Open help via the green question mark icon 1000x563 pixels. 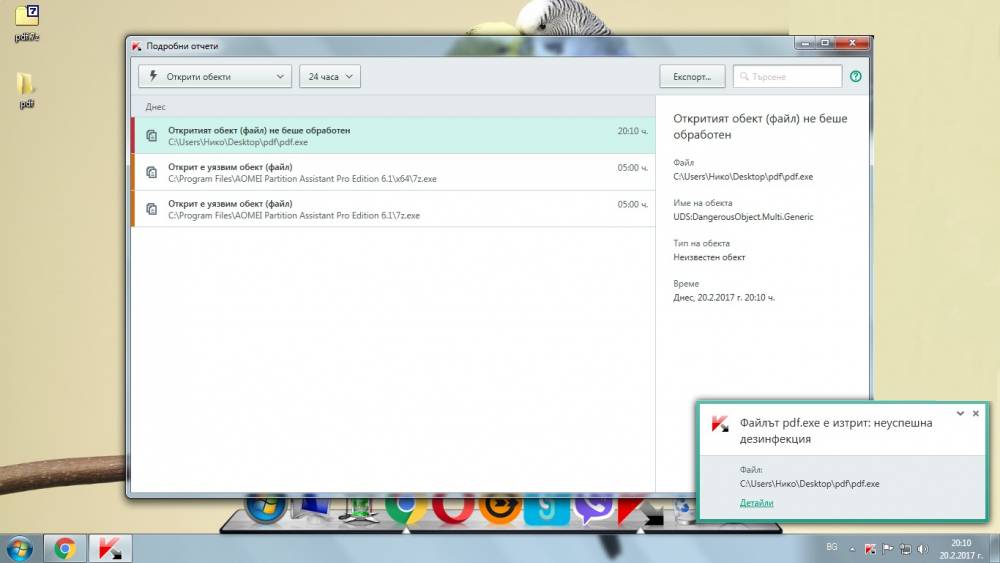pos(856,77)
